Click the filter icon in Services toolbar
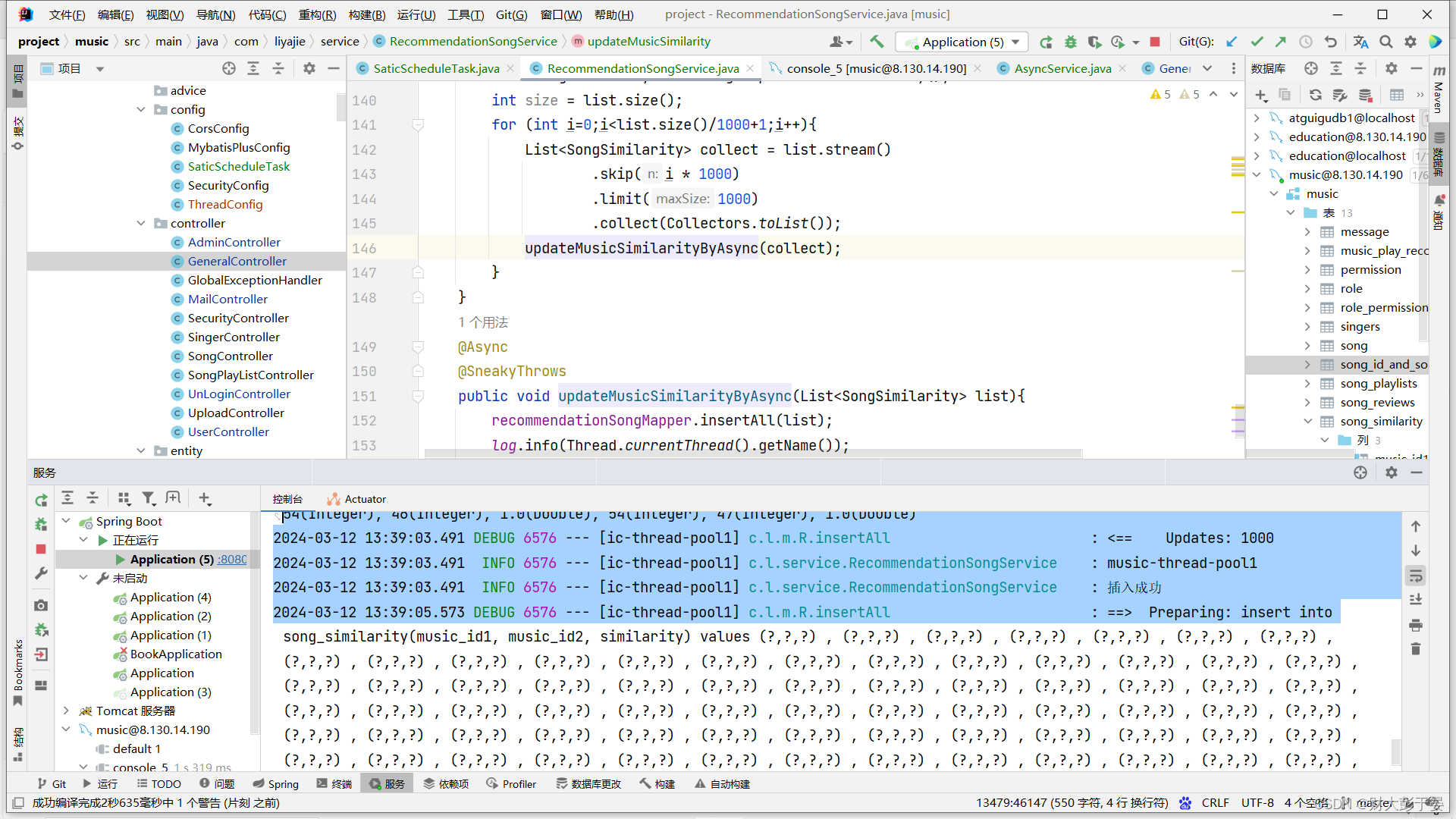1456x819 pixels. [149, 498]
